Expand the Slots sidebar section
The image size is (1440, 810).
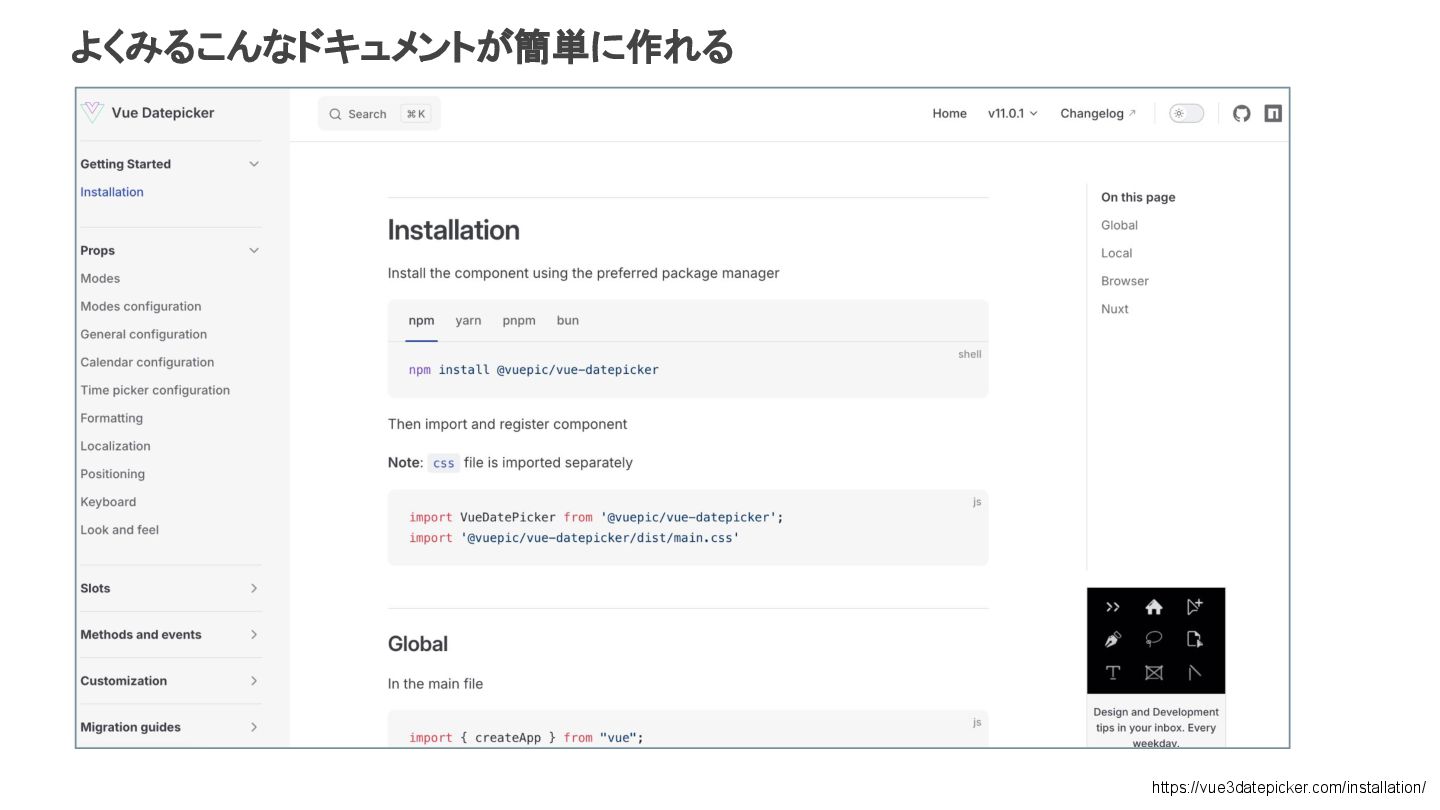click(x=254, y=588)
